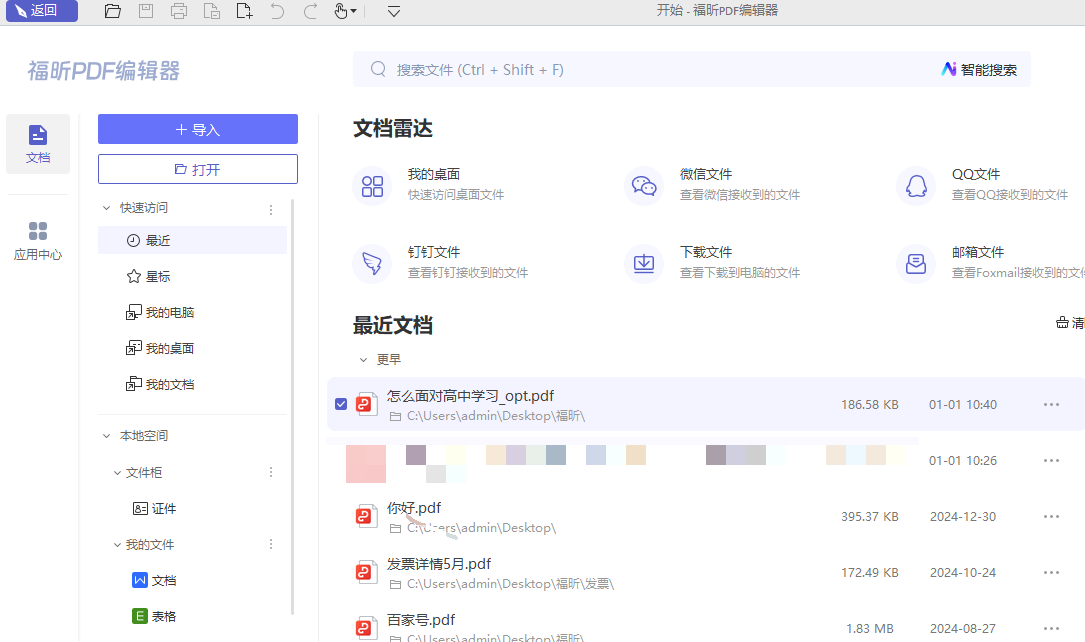This screenshot has height=642, width=1085.
Task: Open more options for 发票详情5月.pdf
Action: pyautogui.click(x=1051, y=573)
